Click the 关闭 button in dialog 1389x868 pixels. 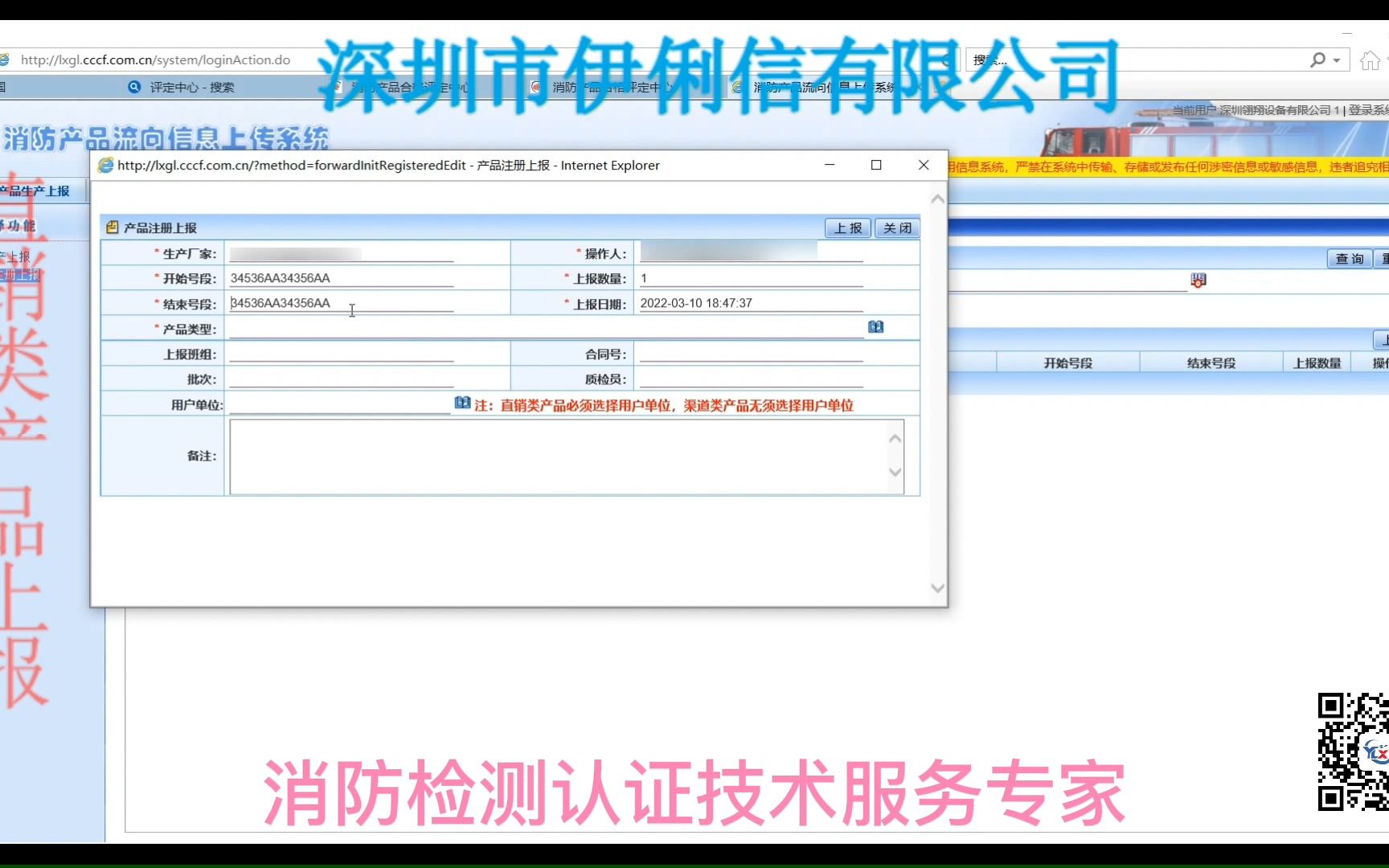point(897,228)
